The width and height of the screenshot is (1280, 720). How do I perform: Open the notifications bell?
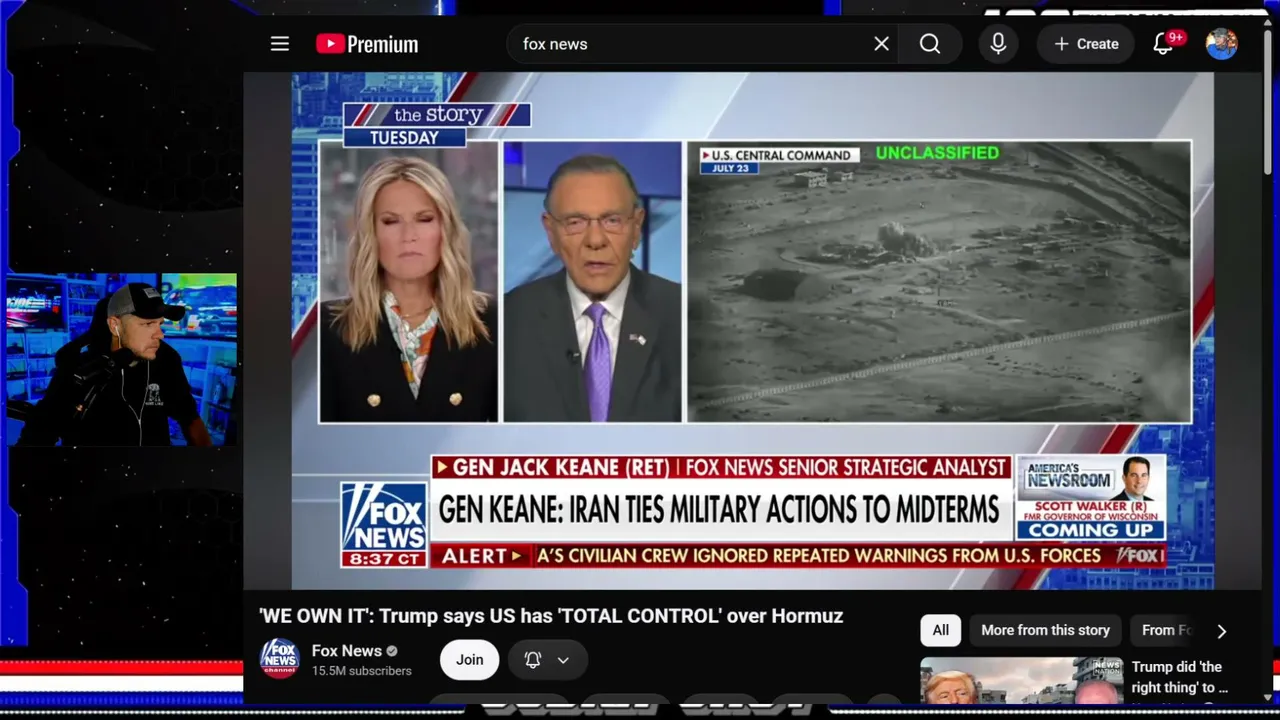tap(1163, 44)
